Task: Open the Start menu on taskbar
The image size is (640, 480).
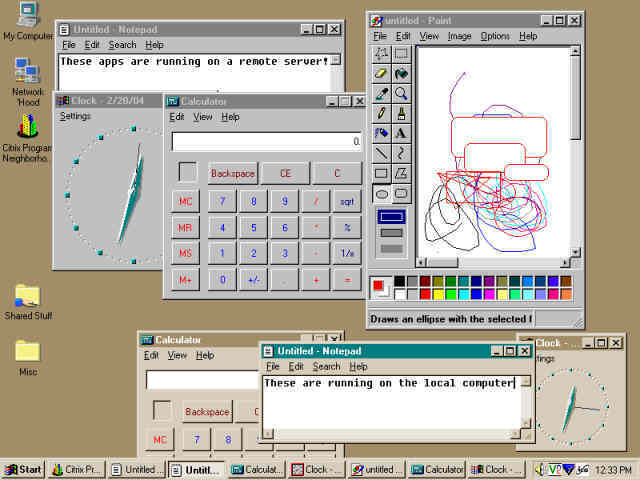Action: [x=24, y=469]
